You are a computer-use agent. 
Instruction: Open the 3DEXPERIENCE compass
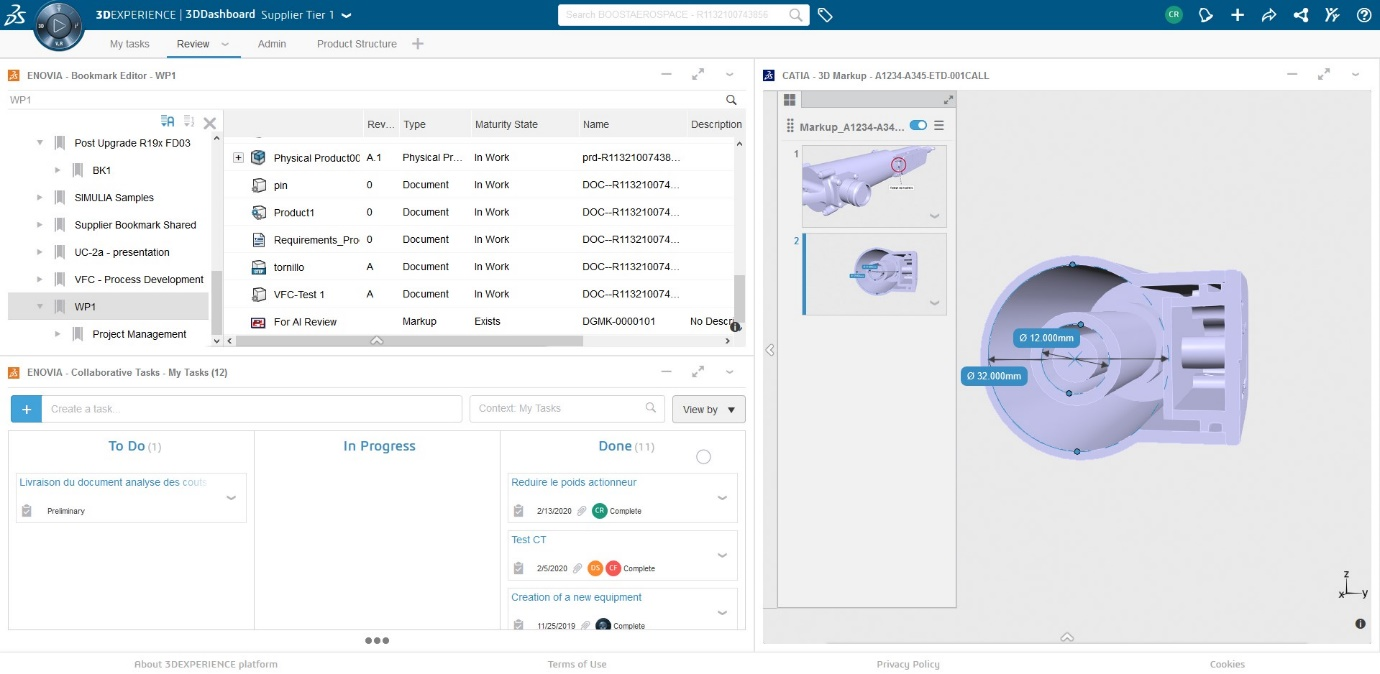tap(58, 25)
